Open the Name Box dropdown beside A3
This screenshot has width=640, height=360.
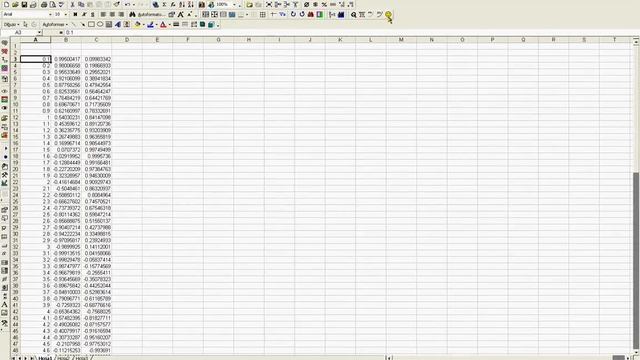point(40,32)
